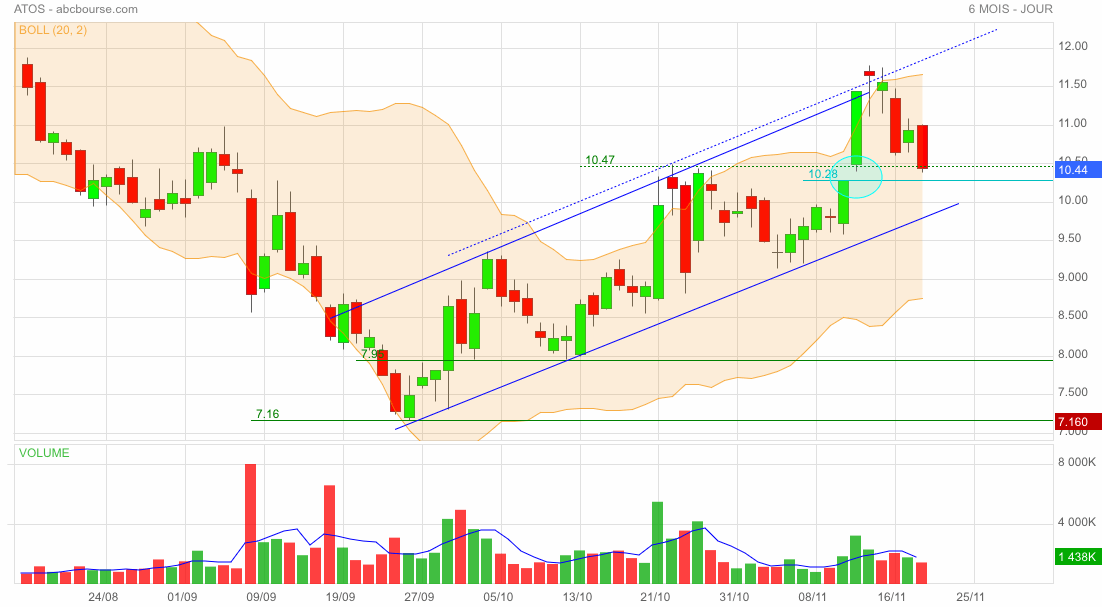Click the 31/10 date axis label

734,596
